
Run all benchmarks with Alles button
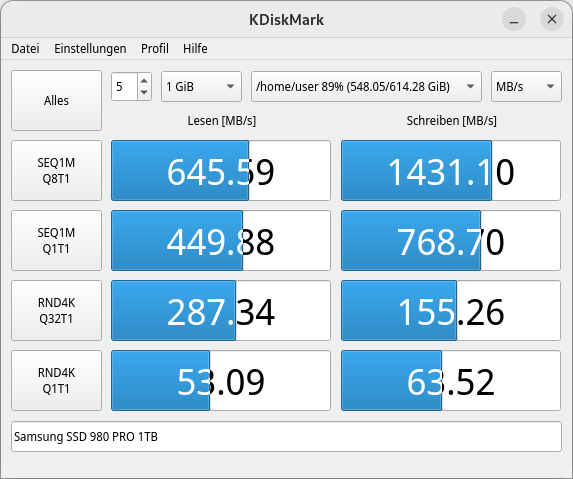(56, 100)
